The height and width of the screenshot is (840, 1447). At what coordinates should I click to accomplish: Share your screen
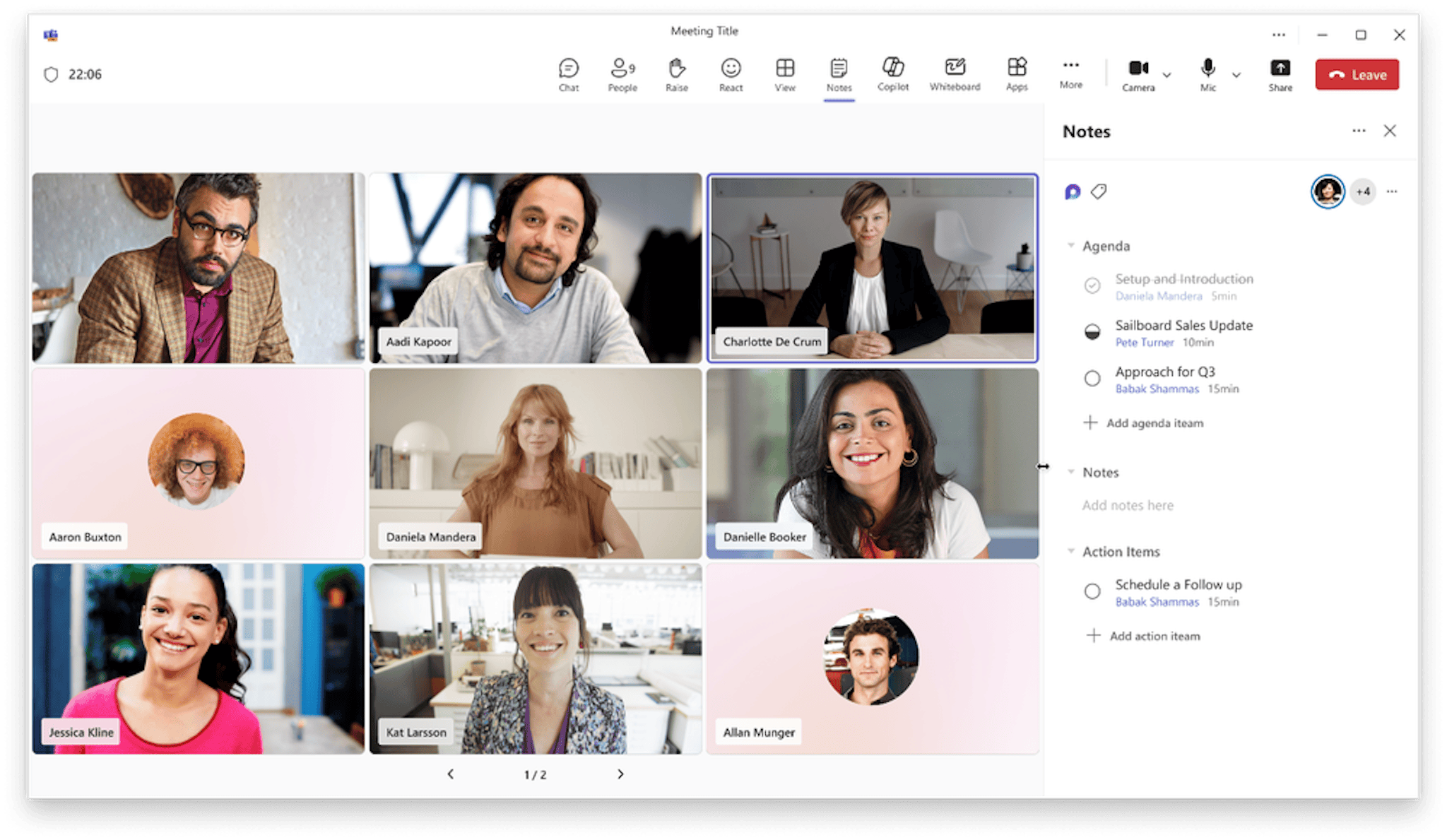[1280, 75]
